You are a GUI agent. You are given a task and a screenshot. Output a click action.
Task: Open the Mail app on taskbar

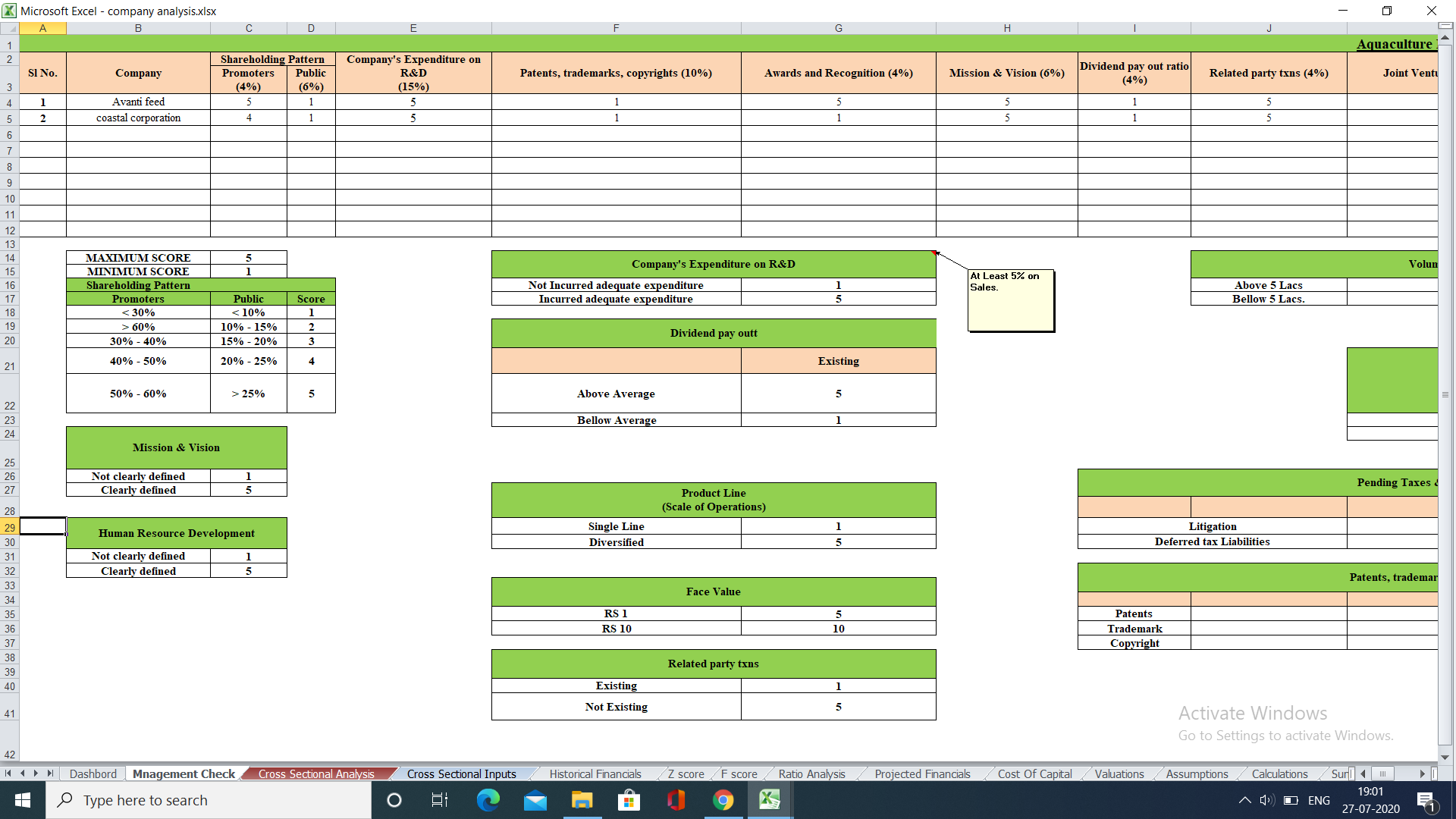(x=535, y=800)
